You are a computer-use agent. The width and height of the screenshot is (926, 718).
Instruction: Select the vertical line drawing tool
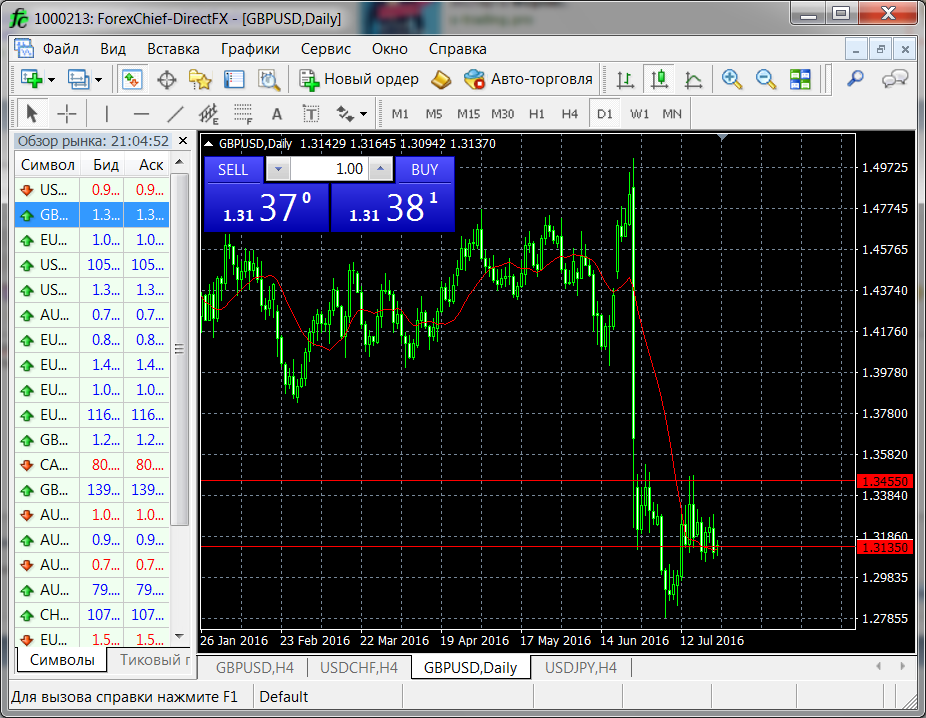106,113
